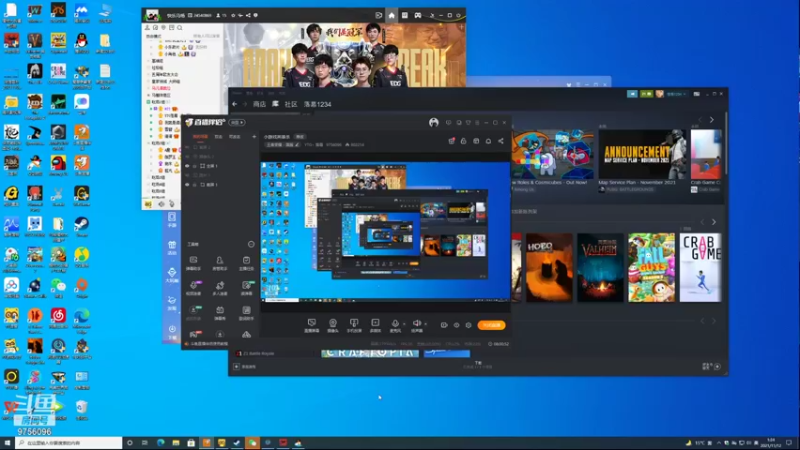Screen dimensions: 800x450
Task: Toggle the eye icon of the 全屏 1 source
Action: (x=187, y=166)
